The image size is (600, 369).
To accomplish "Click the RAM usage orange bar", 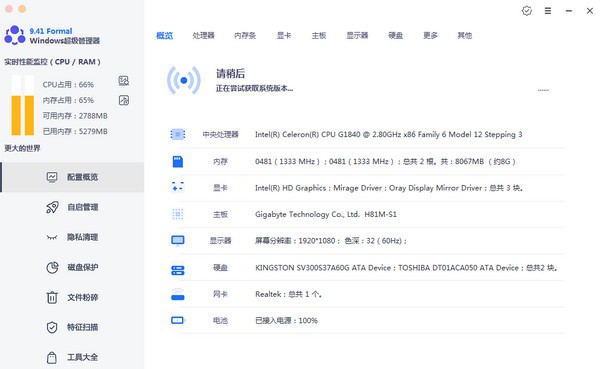I will (29, 115).
